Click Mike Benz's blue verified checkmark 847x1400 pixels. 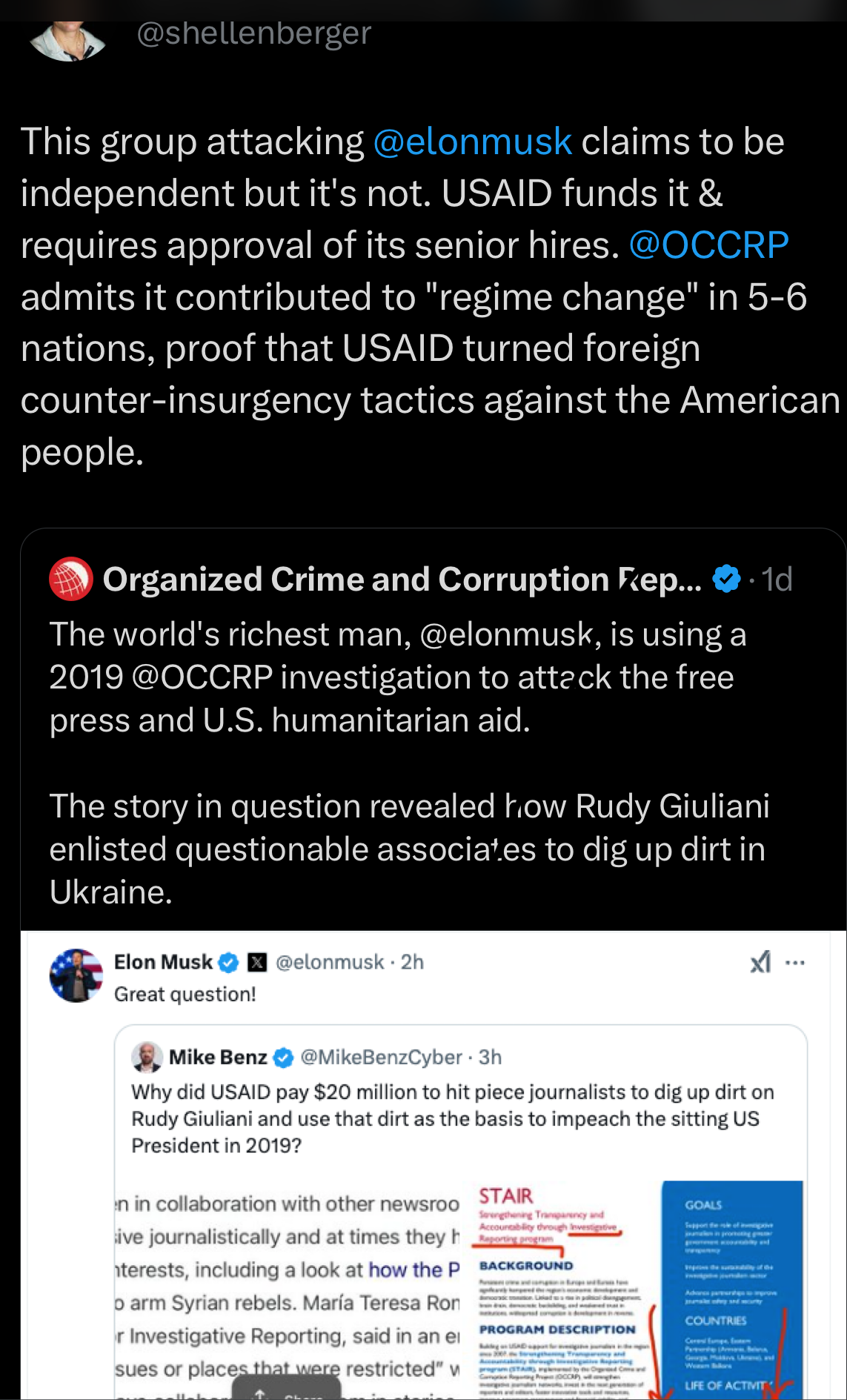pyautogui.click(x=284, y=1058)
